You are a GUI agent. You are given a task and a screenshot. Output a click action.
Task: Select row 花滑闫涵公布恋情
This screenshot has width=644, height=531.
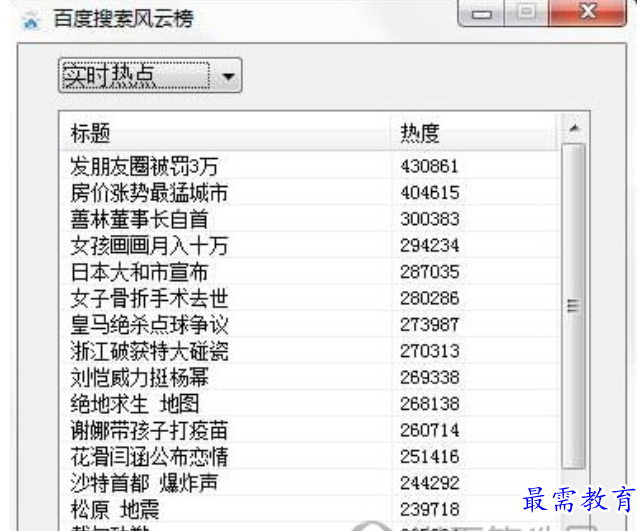pos(309,456)
